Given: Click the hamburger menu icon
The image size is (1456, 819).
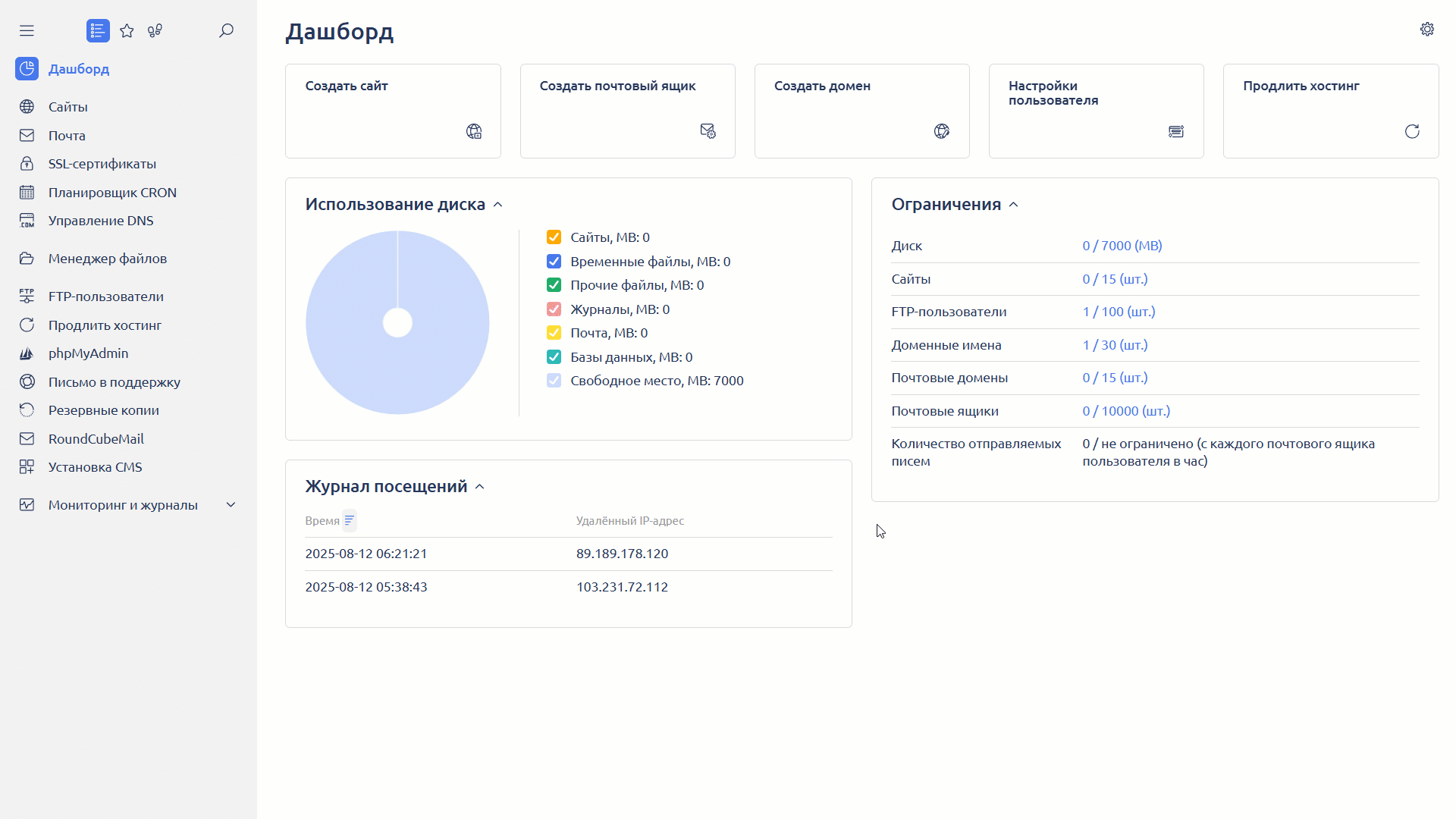Looking at the screenshot, I should (x=27, y=30).
